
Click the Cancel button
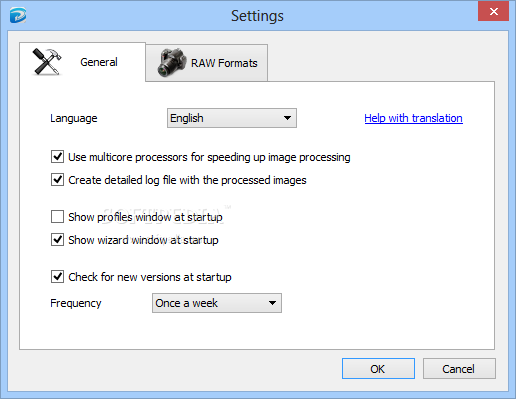point(459,369)
